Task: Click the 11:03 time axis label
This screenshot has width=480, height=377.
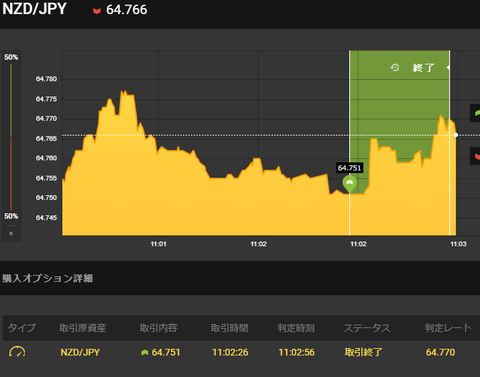Action: pos(458,244)
